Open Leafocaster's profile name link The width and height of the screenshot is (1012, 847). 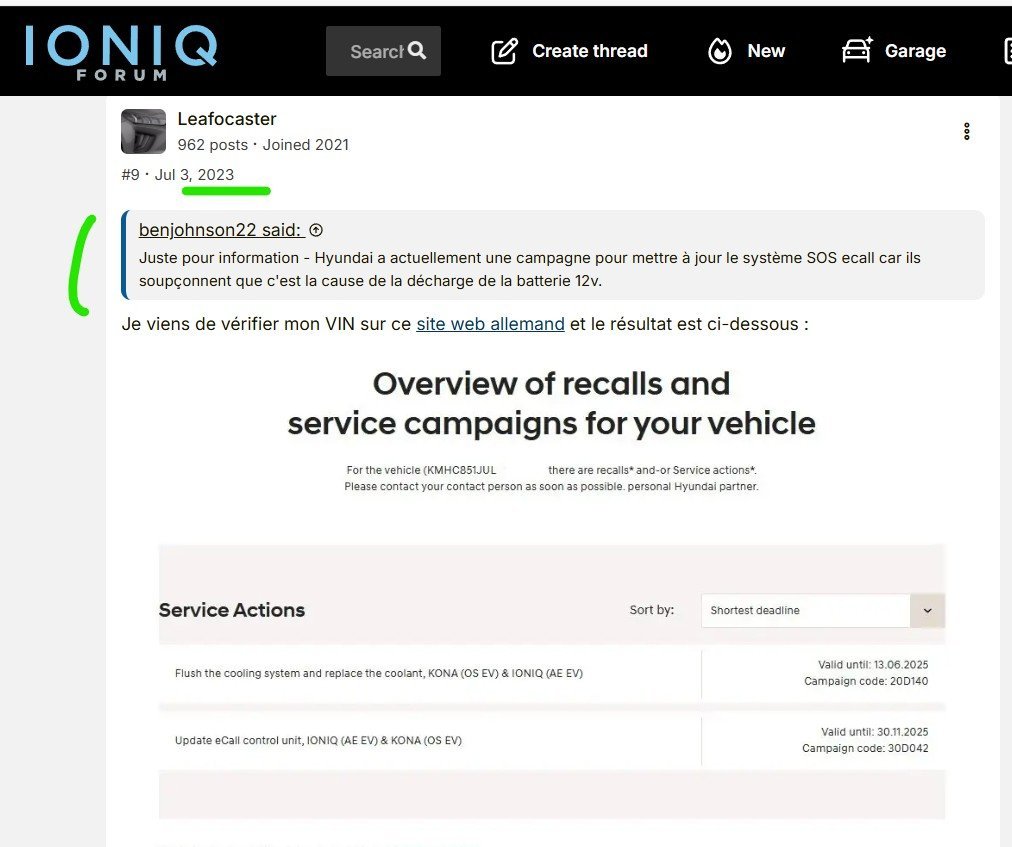pyautogui.click(x=227, y=119)
